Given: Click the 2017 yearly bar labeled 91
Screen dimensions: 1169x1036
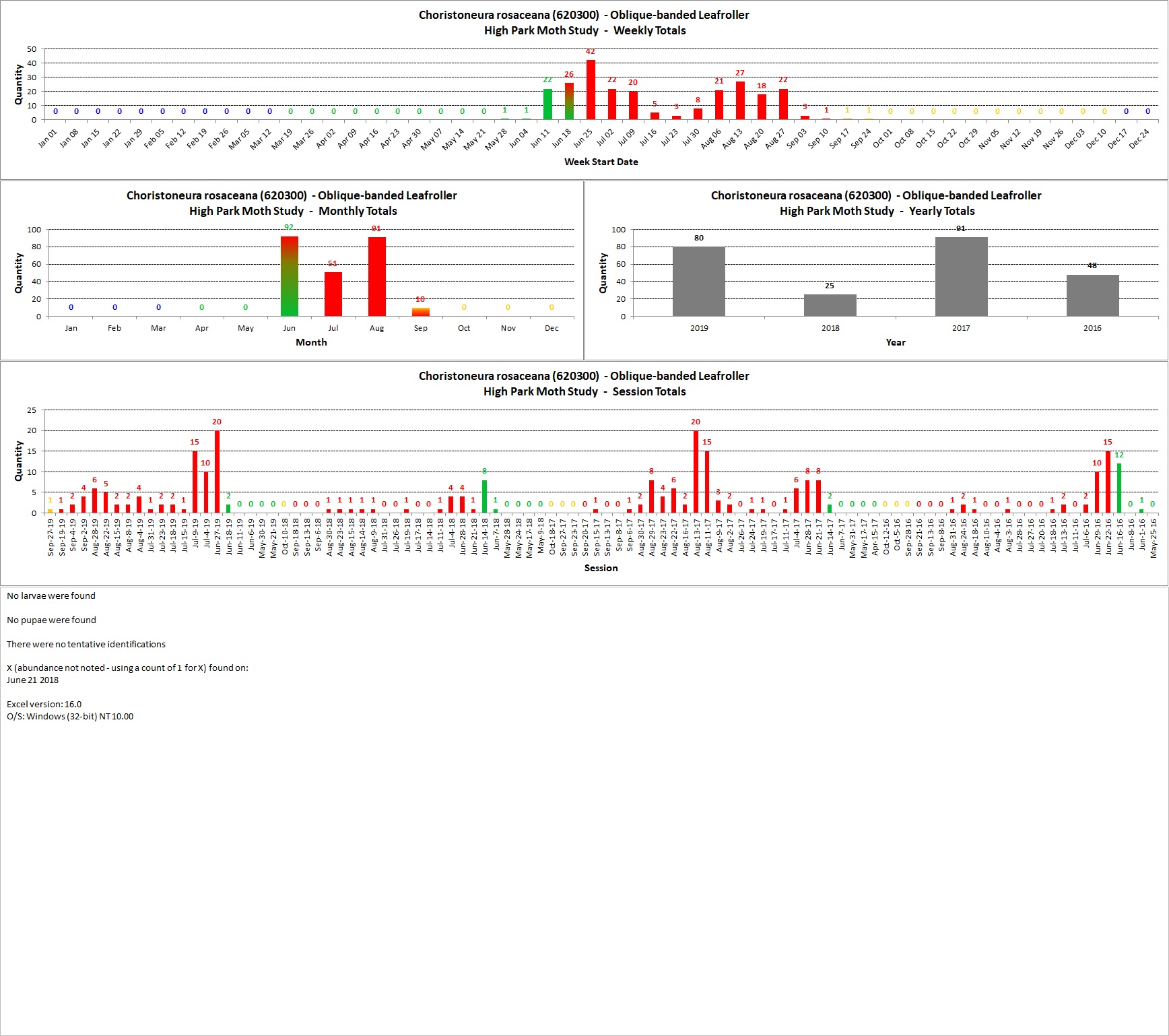Looking at the screenshot, I should click(962, 276).
